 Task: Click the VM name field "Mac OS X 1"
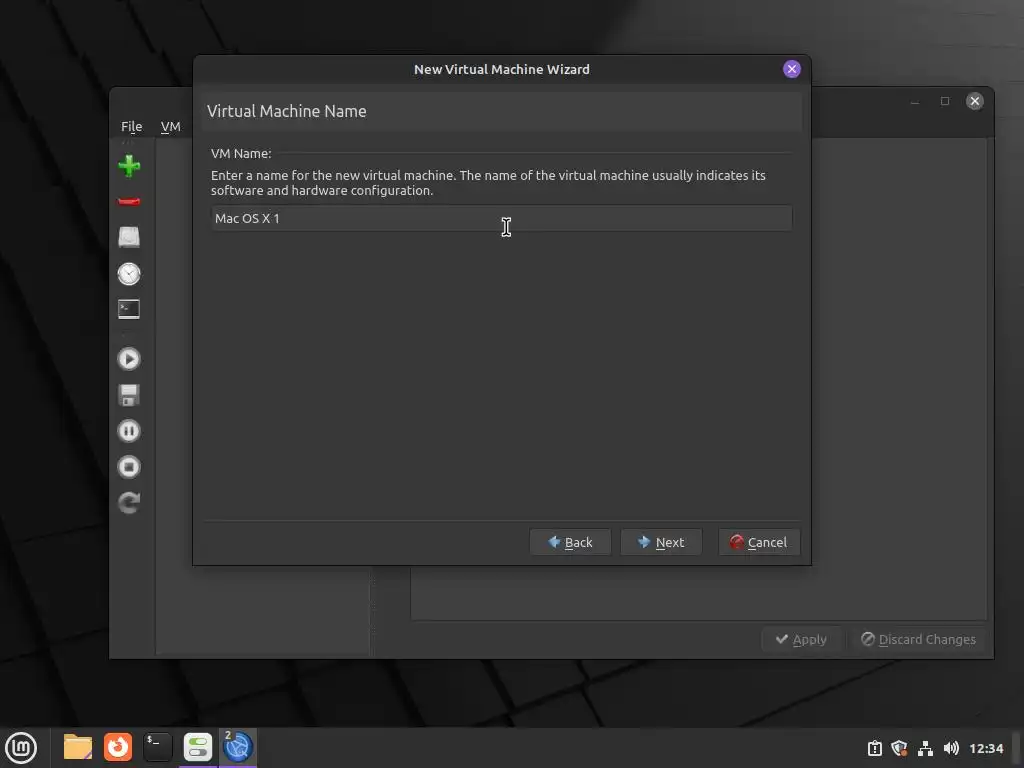pyautogui.click(x=502, y=218)
